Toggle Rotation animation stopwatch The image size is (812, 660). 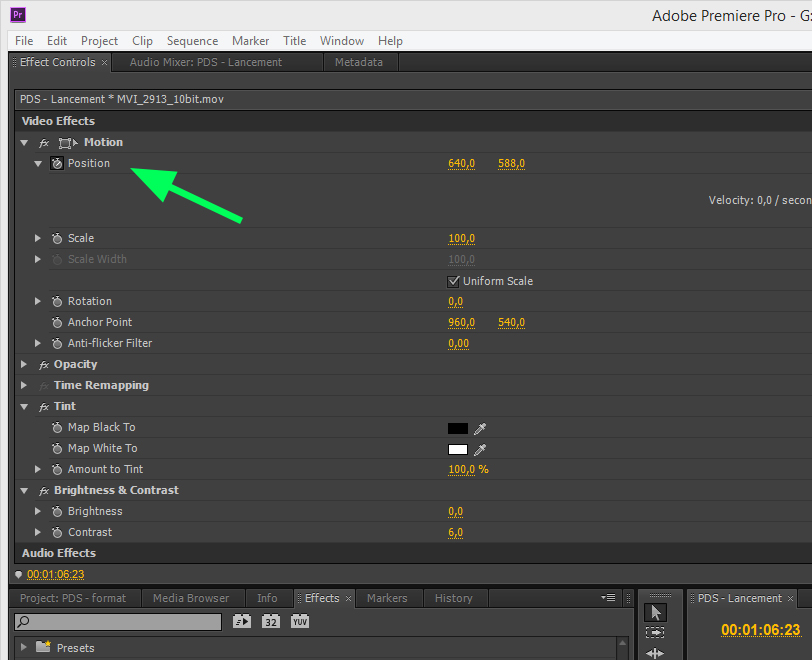click(57, 302)
